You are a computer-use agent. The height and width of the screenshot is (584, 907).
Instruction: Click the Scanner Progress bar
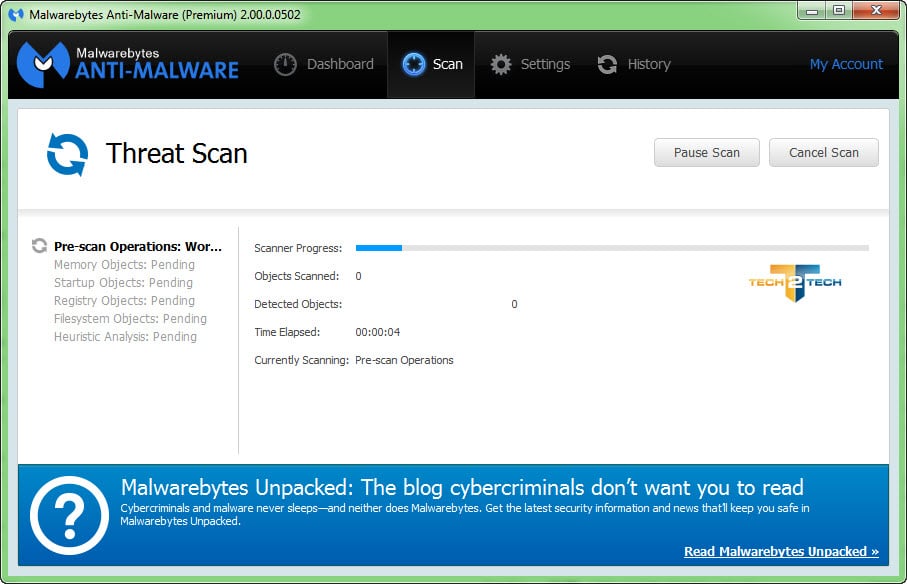[612, 248]
